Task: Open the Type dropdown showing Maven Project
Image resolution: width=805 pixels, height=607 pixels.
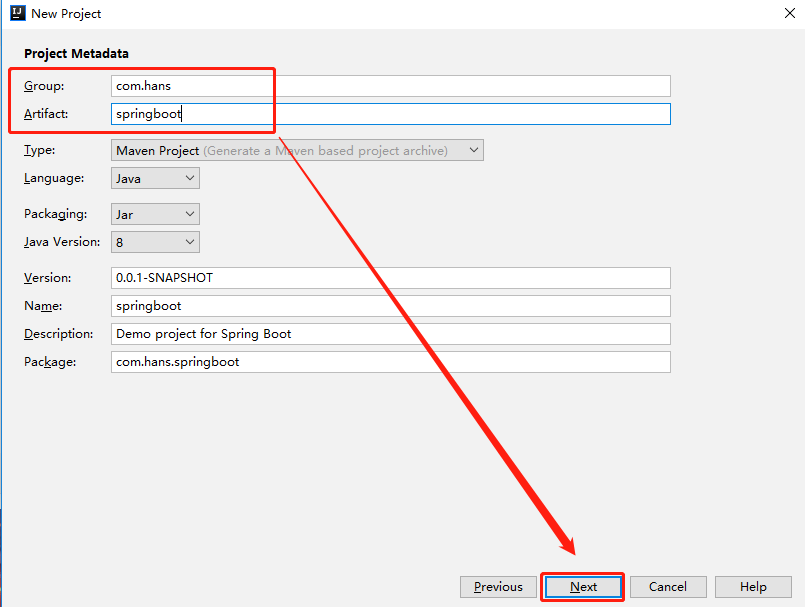Action: pyautogui.click(x=299, y=150)
